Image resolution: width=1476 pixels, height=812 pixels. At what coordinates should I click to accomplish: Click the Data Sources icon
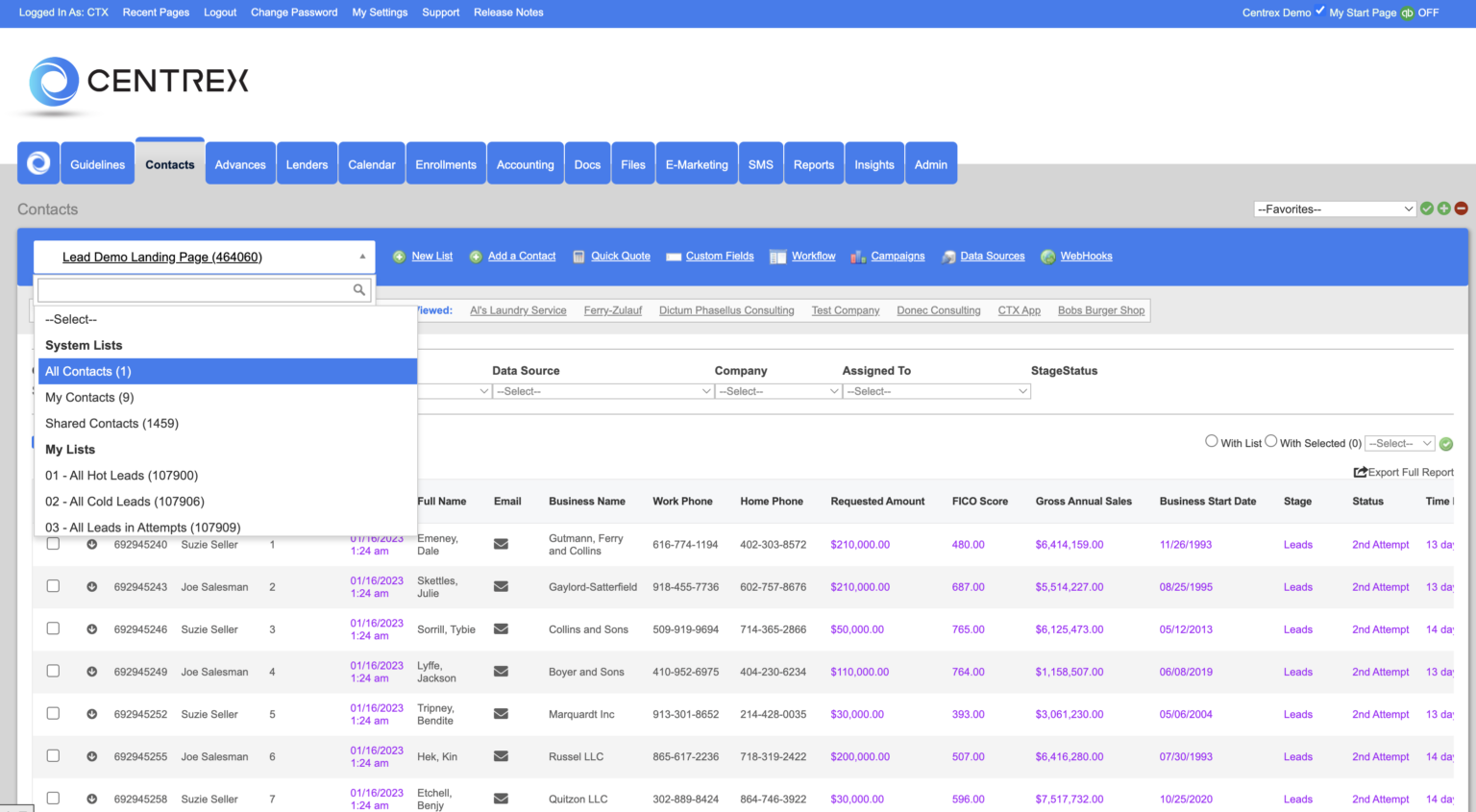(x=948, y=257)
